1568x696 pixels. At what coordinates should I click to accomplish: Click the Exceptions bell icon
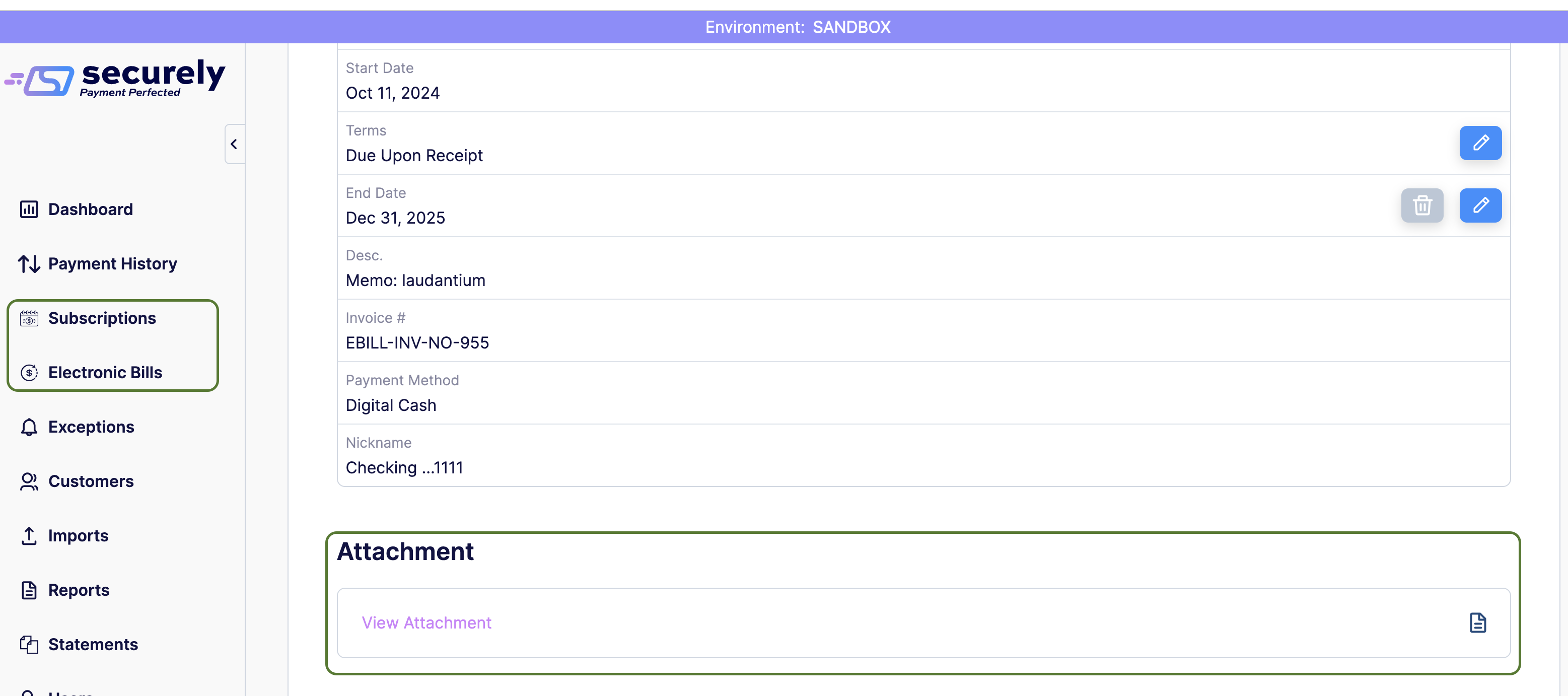(29, 427)
